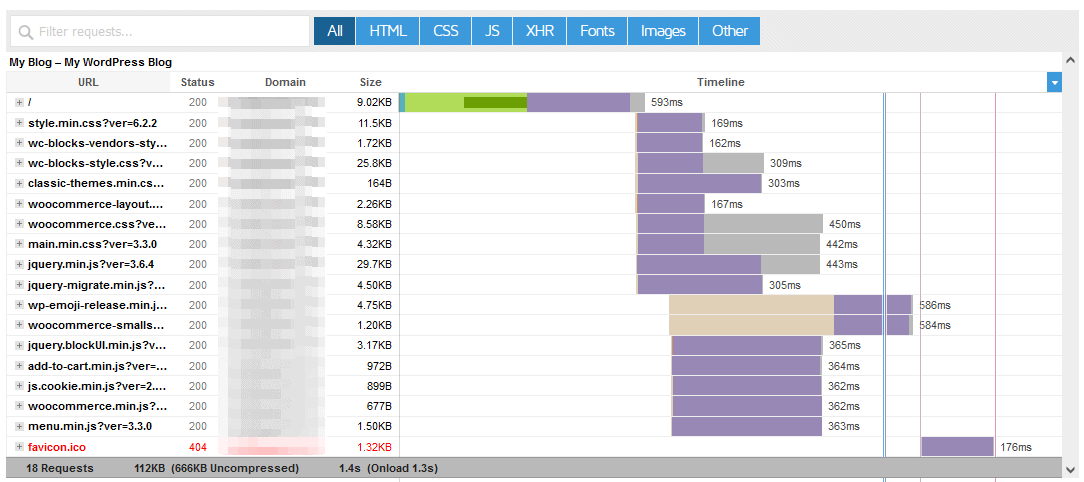Expand the classic-themes.min.css request row
This screenshot has width=1084, height=482.
[x=19, y=183]
